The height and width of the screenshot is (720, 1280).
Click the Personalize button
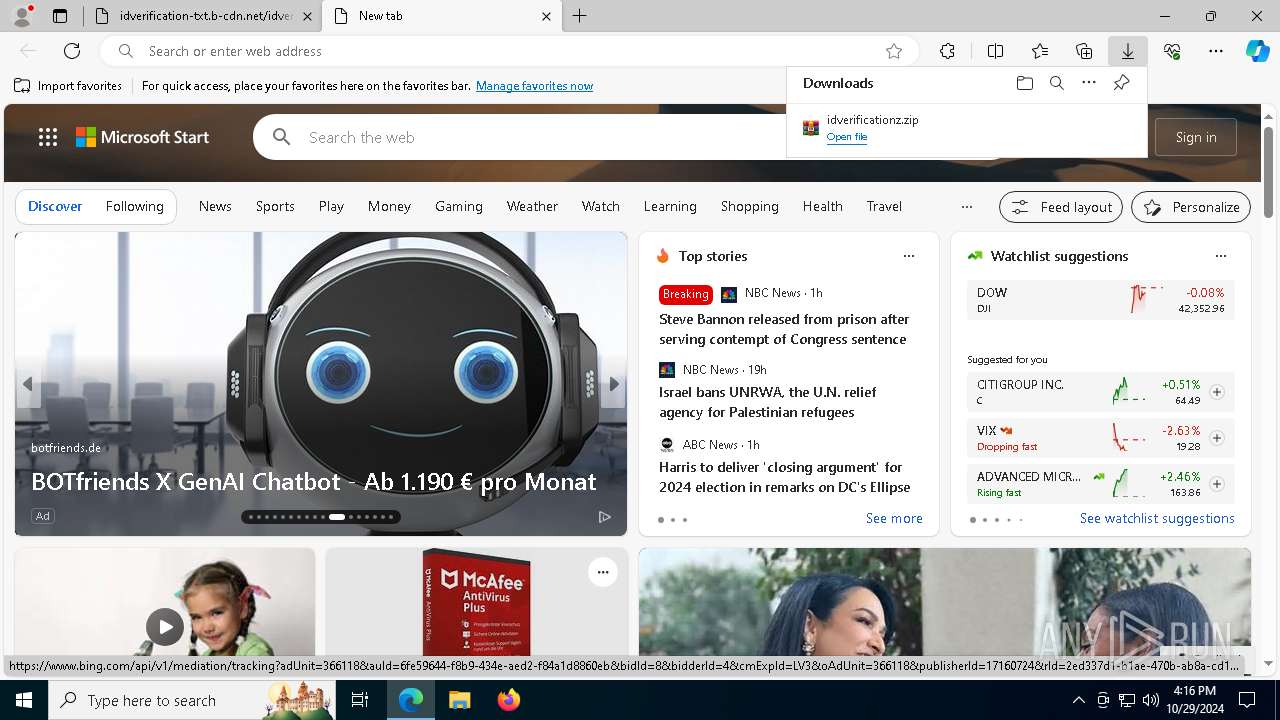(1191, 207)
